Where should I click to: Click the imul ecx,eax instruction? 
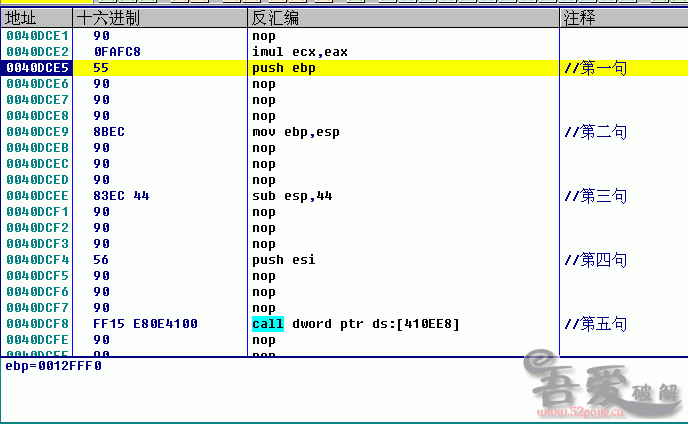tap(300, 51)
